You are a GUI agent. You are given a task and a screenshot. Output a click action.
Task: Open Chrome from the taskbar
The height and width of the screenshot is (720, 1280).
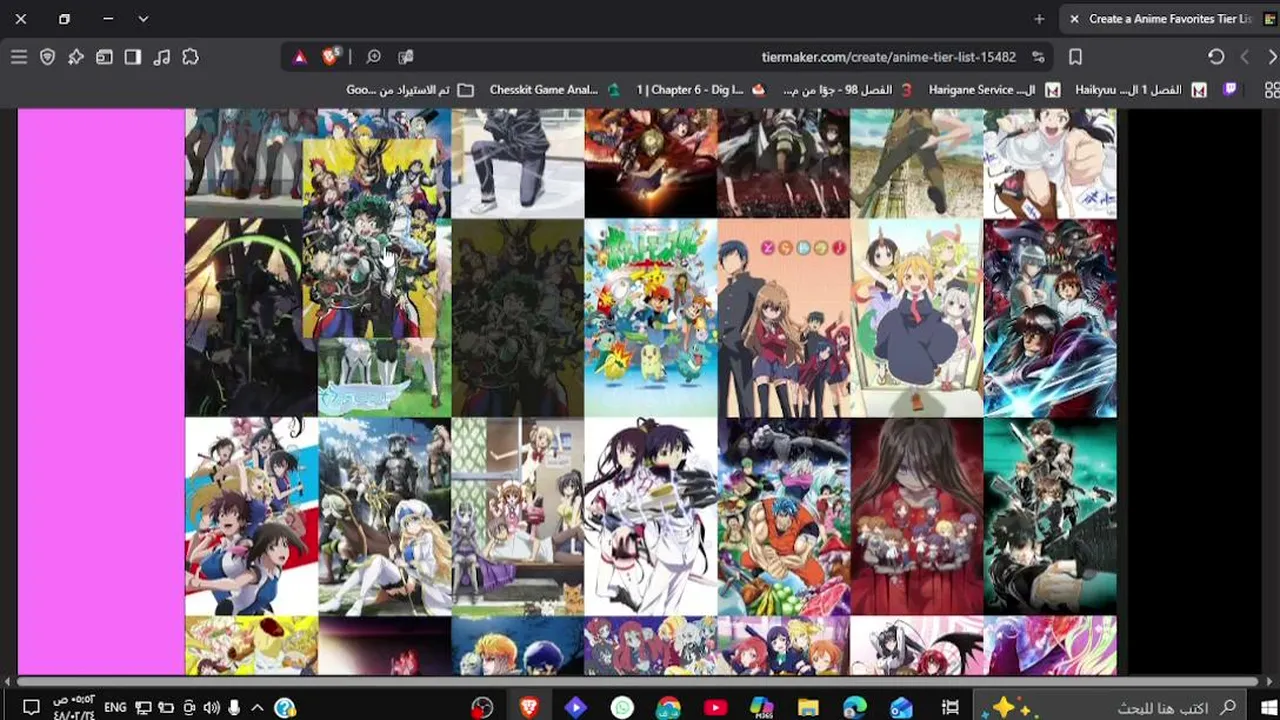pyautogui.click(x=668, y=707)
